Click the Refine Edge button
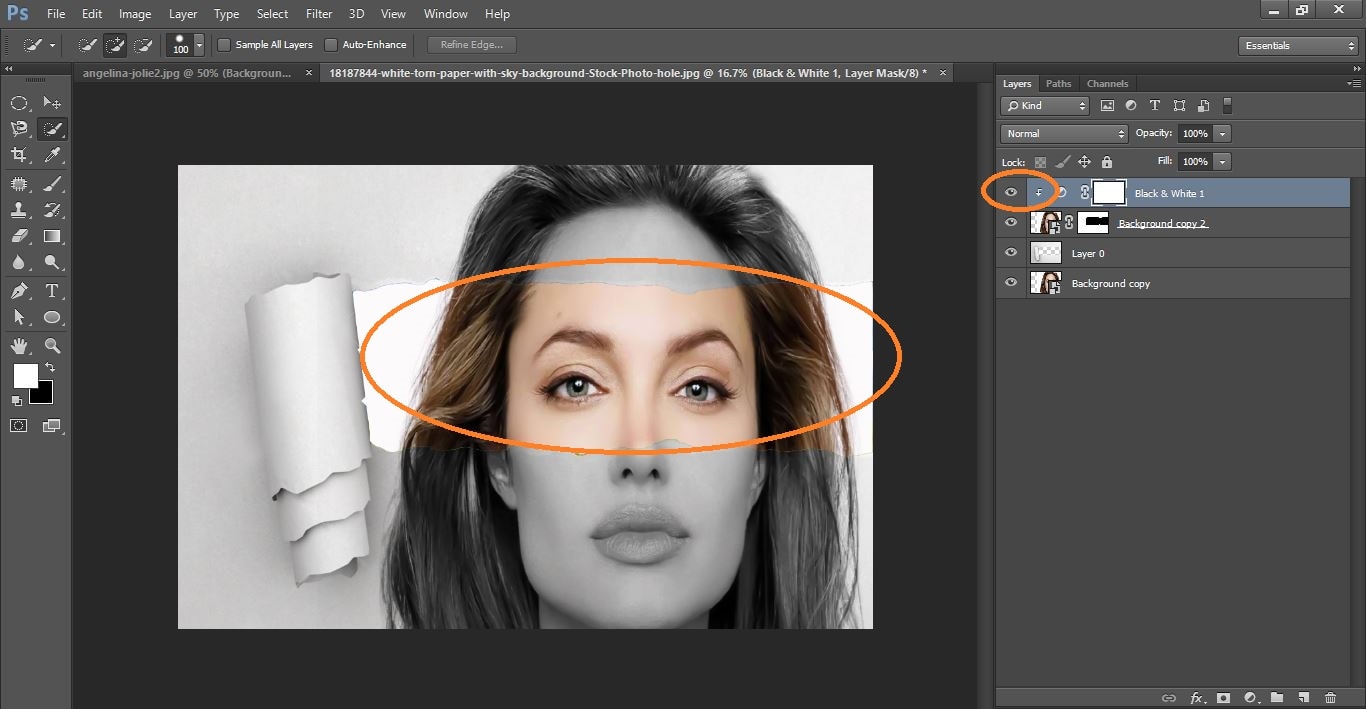 [x=471, y=45]
